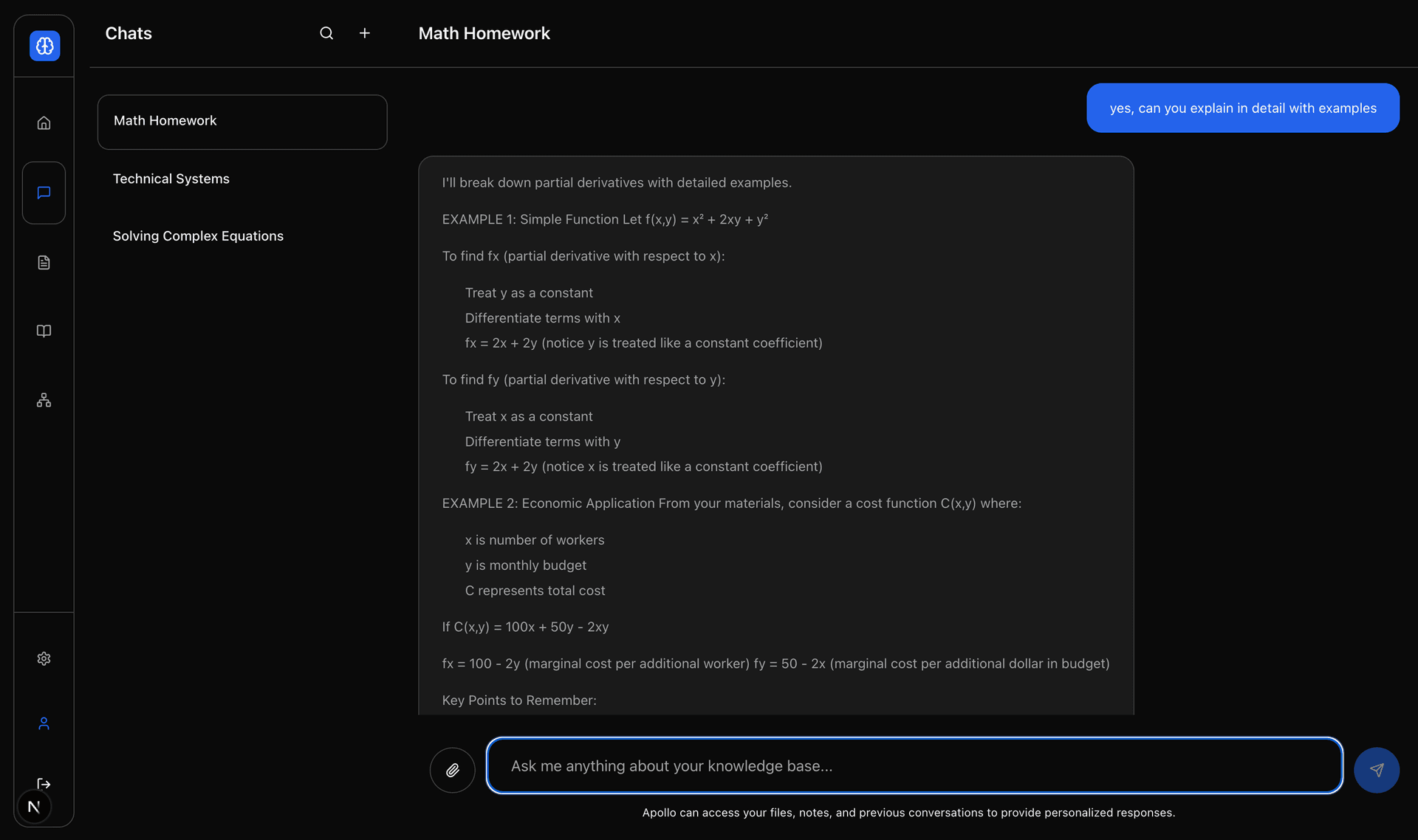Select the Math Homework chat
Viewport: 1418px width, 840px height.
click(x=242, y=122)
